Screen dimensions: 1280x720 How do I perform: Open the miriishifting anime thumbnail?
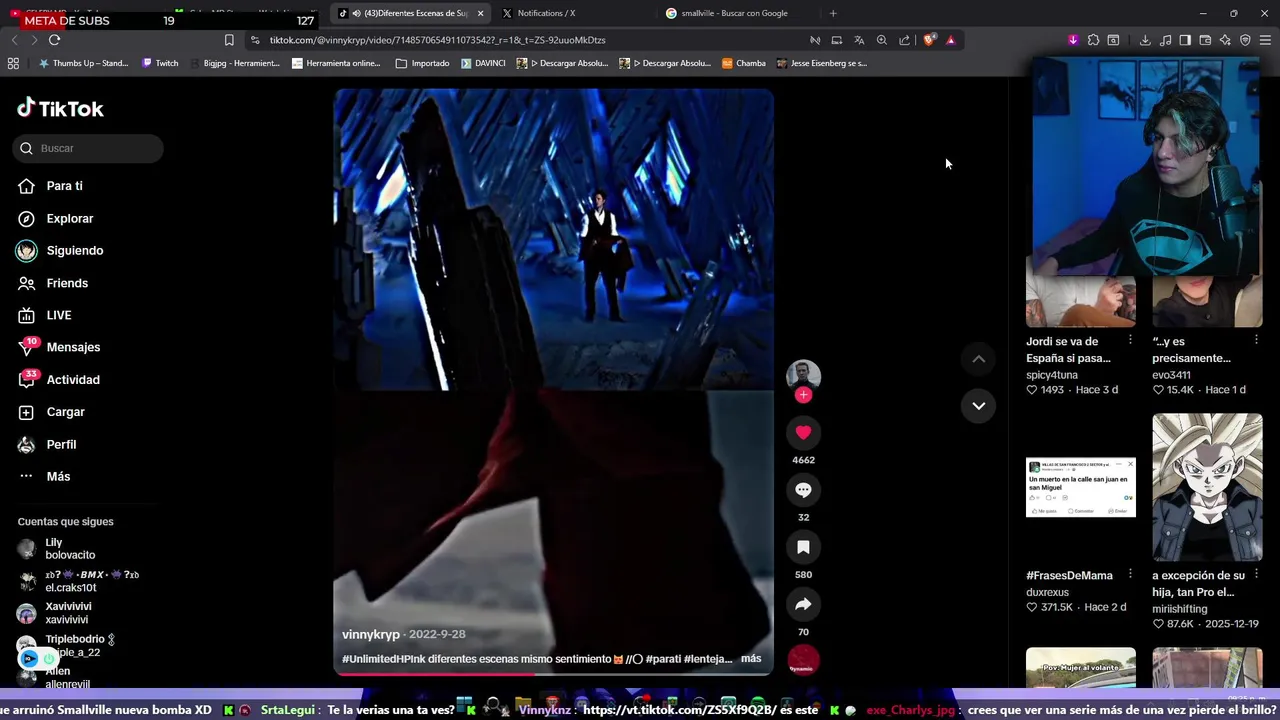1207,487
